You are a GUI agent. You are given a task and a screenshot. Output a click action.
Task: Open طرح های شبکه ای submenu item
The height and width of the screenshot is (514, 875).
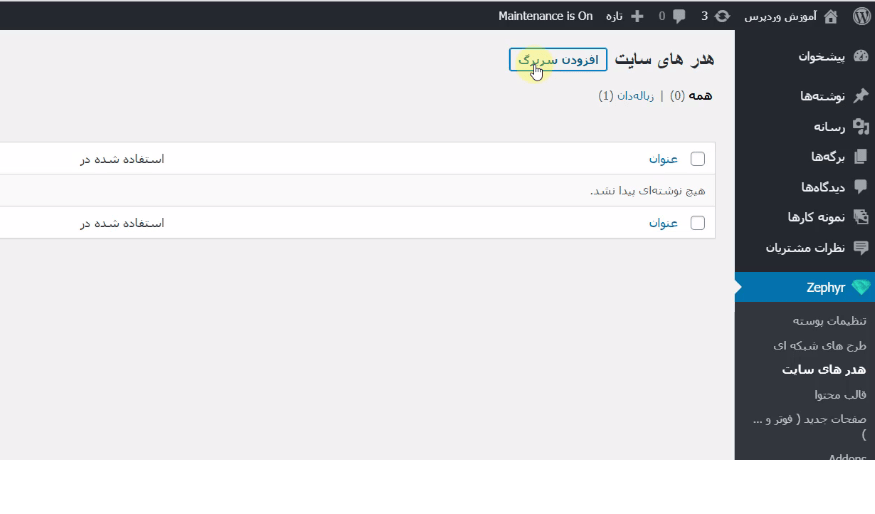[x=820, y=345]
